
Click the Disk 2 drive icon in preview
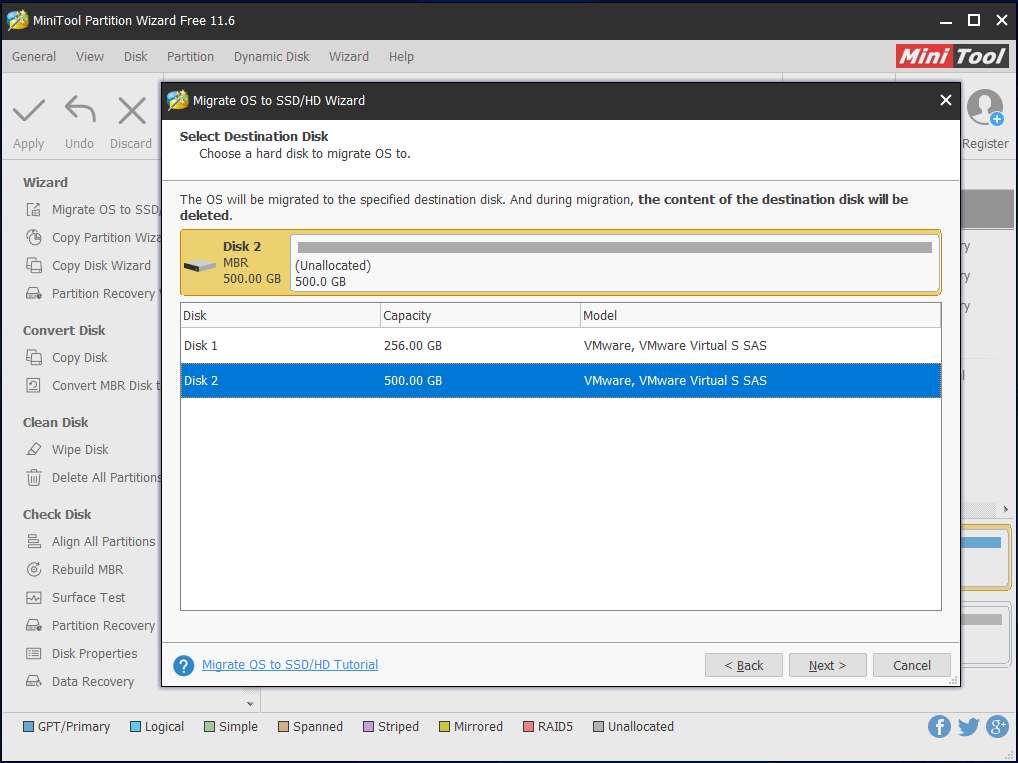click(x=199, y=266)
